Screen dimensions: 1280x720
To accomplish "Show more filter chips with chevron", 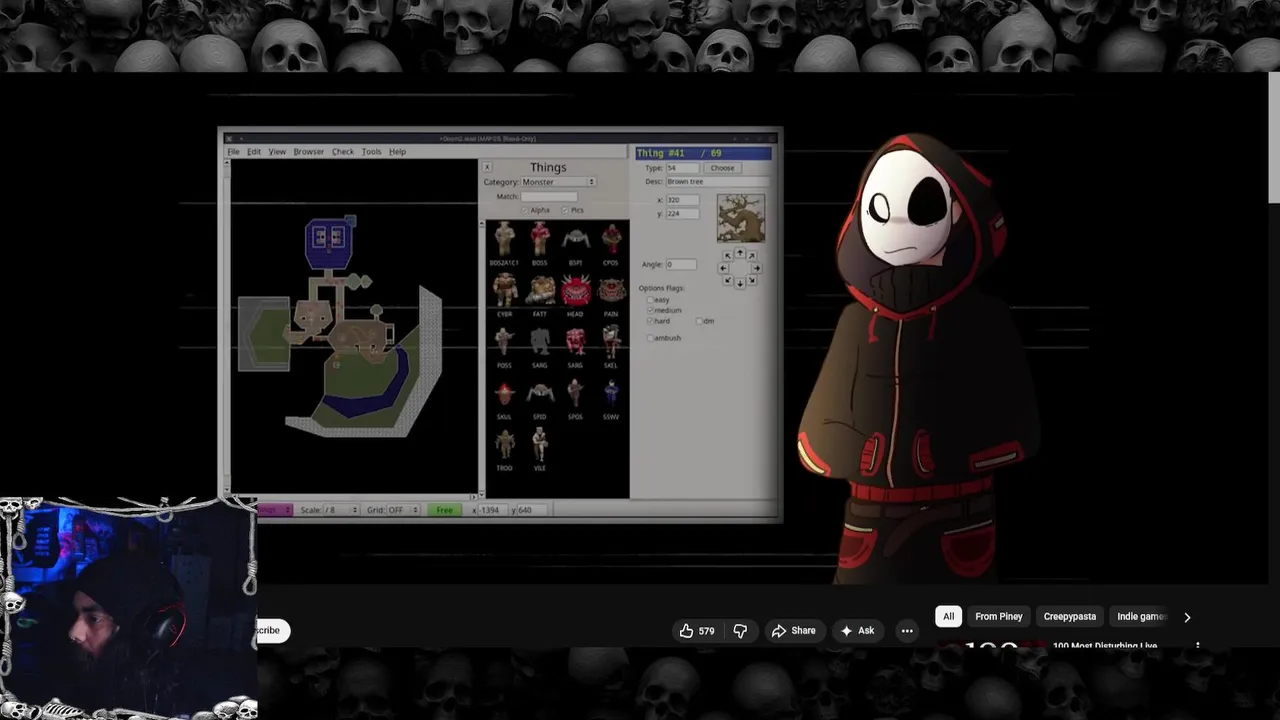I will 1187,617.
